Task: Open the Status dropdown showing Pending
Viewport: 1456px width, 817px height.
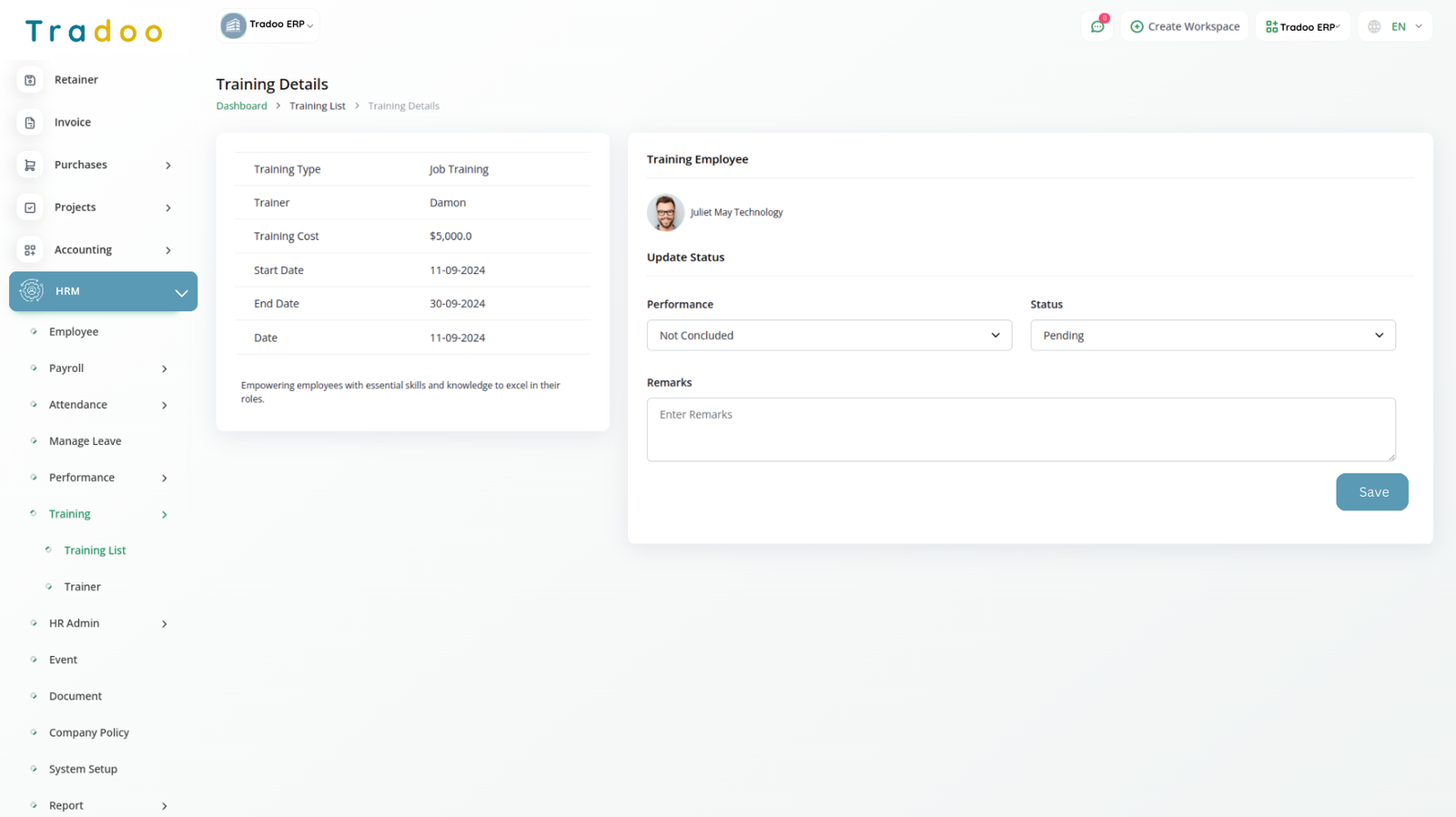Action: [x=1212, y=336]
